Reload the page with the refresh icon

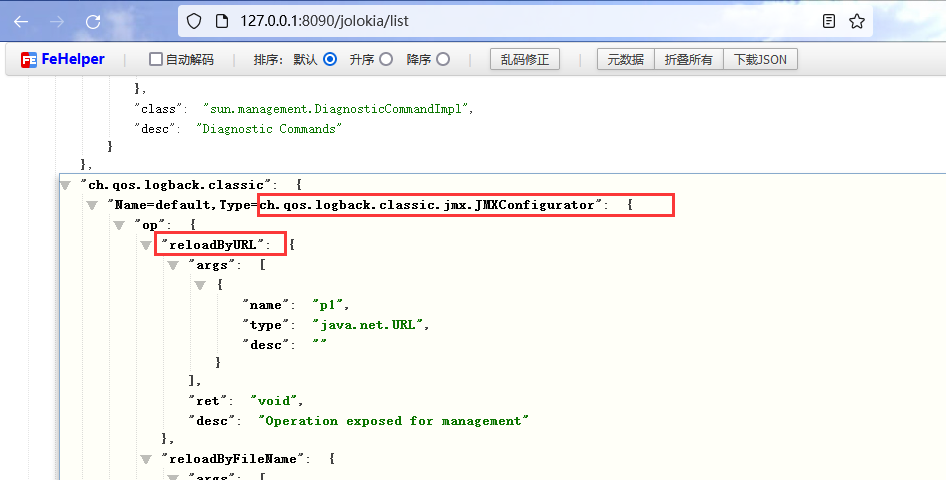tap(93, 22)
